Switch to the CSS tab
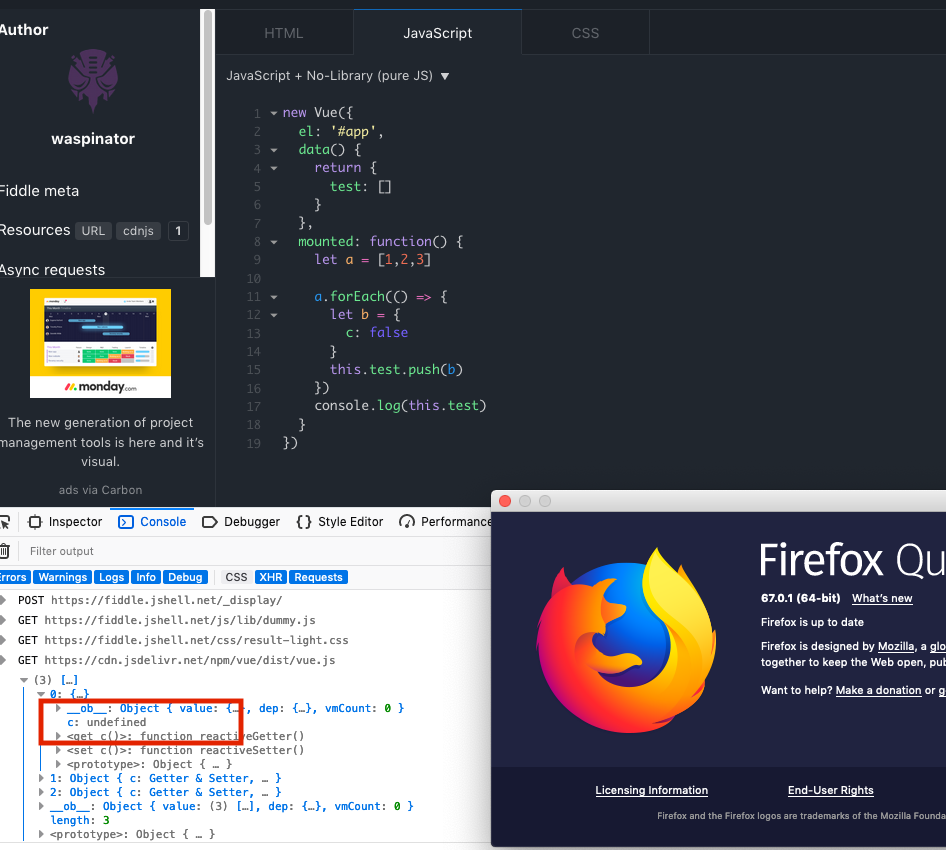 pos(585,32)
